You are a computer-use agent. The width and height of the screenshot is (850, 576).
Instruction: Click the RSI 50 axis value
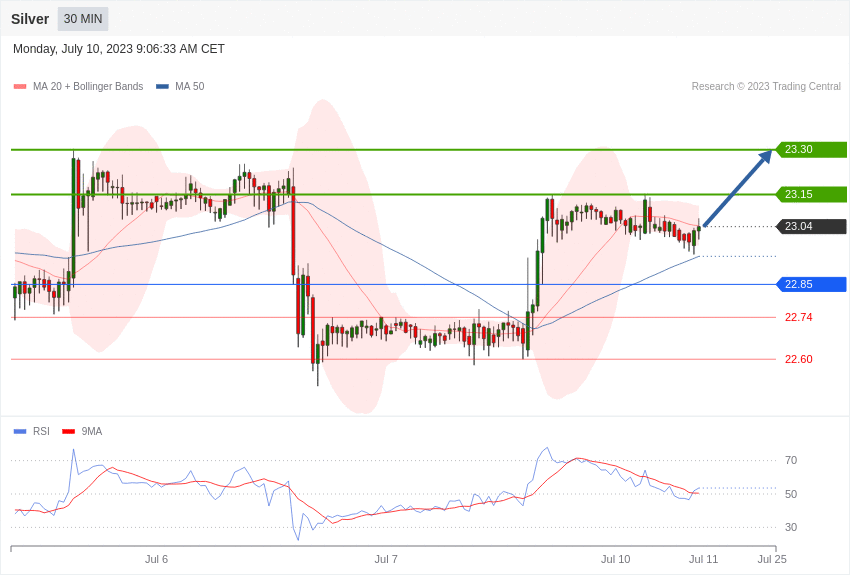tap(791, 494)
